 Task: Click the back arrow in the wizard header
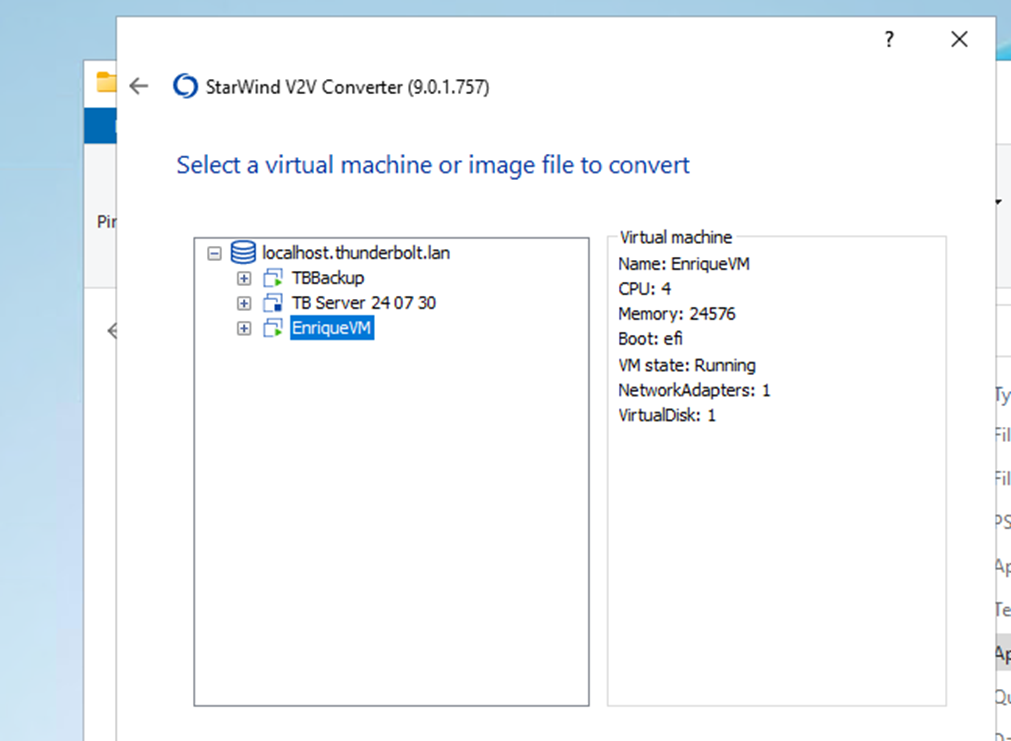coord(139,86)
